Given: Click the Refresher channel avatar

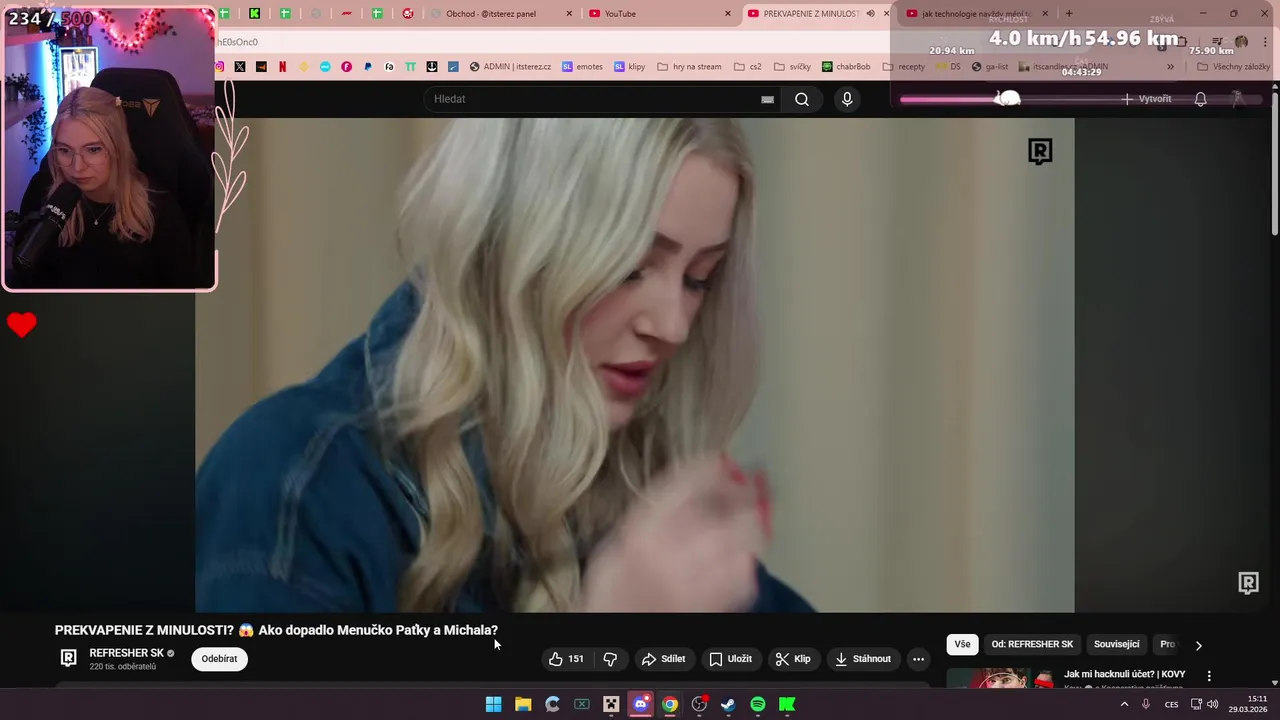Looking at the screenshot, I should click(68, 658).
